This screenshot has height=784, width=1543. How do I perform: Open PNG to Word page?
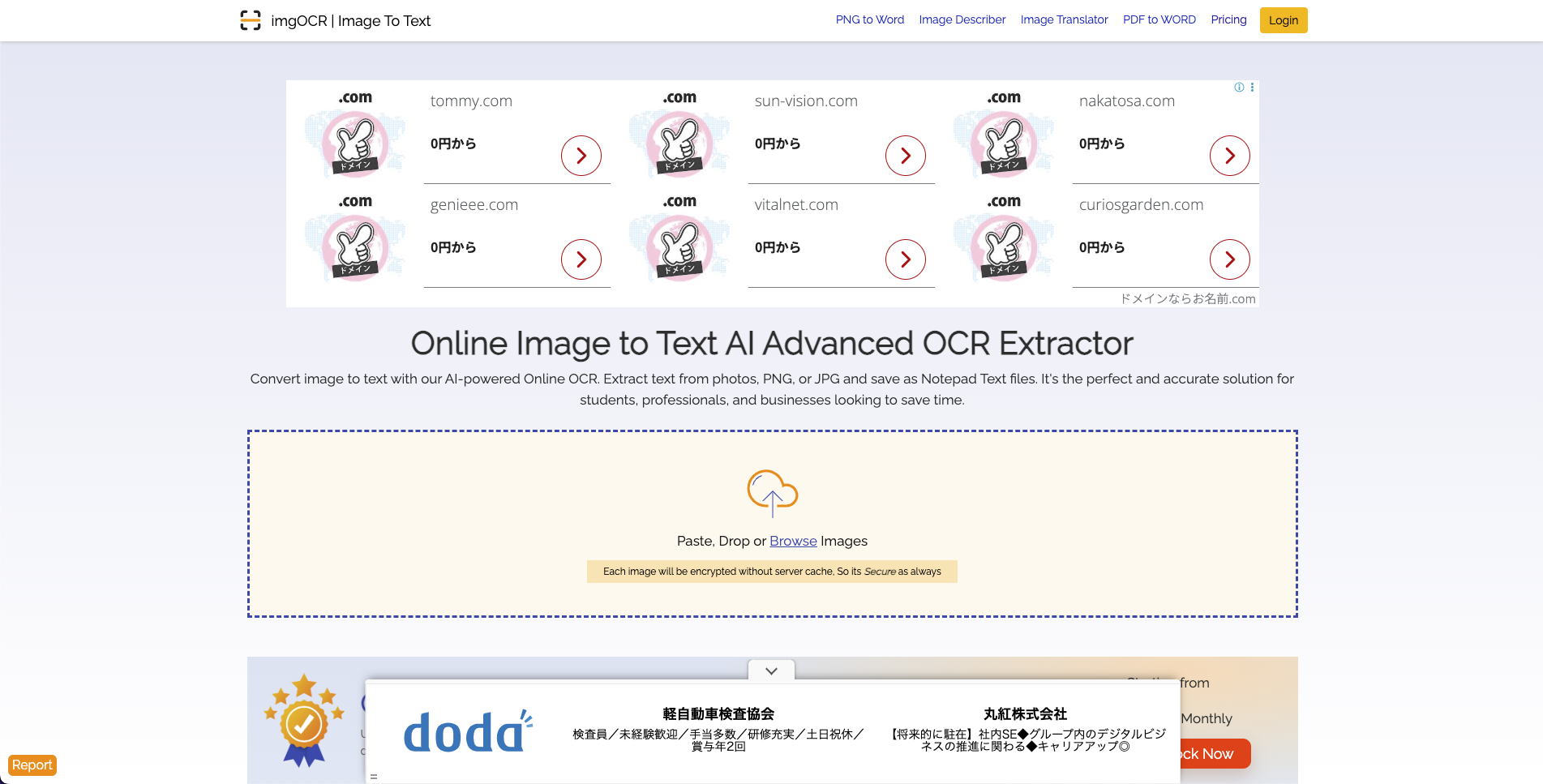click(x=869, y=19)
